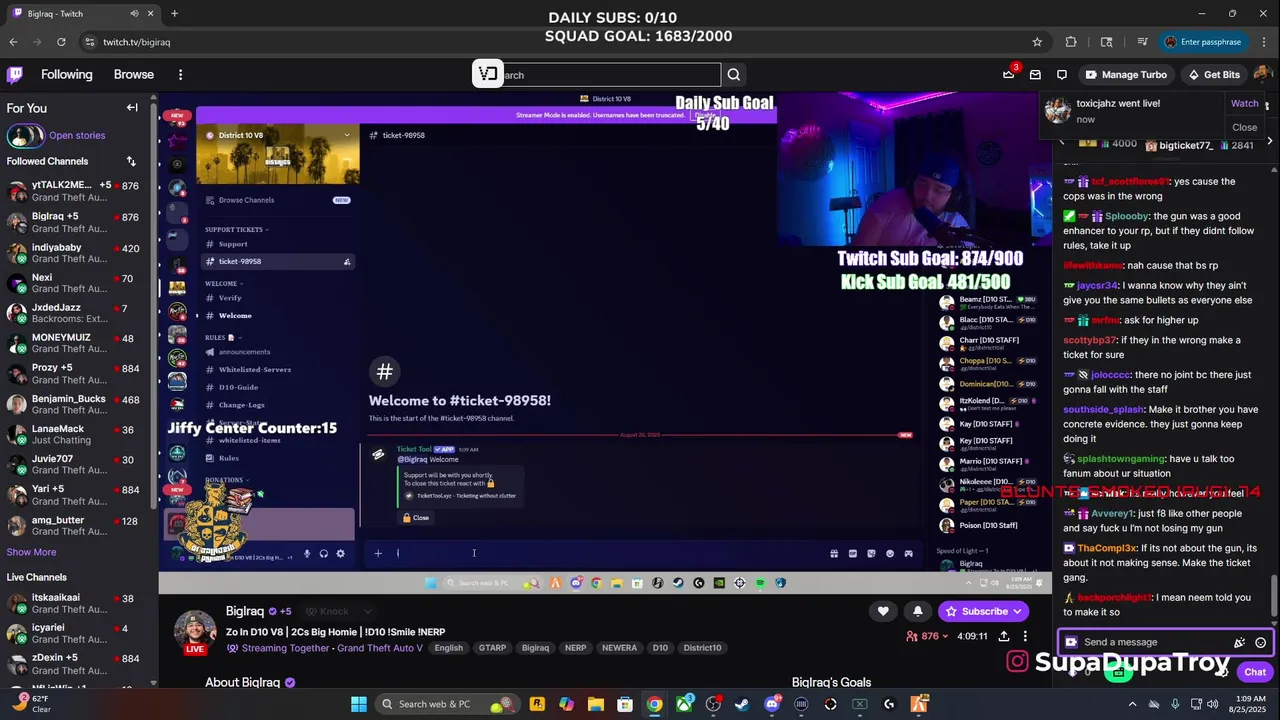This screenshot has width=1280, height=720.
Task: Show hidden system tray icons
Action: click(x=1132, y=704)
